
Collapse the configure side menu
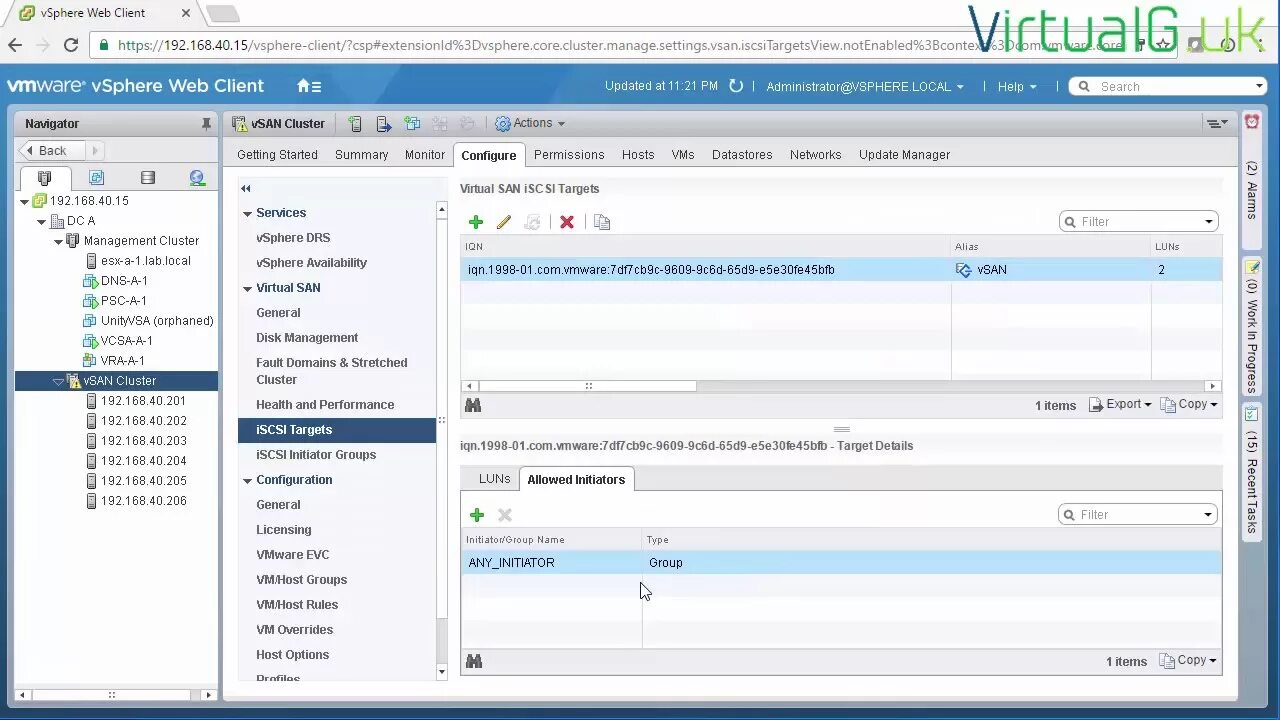click(246, 188)
